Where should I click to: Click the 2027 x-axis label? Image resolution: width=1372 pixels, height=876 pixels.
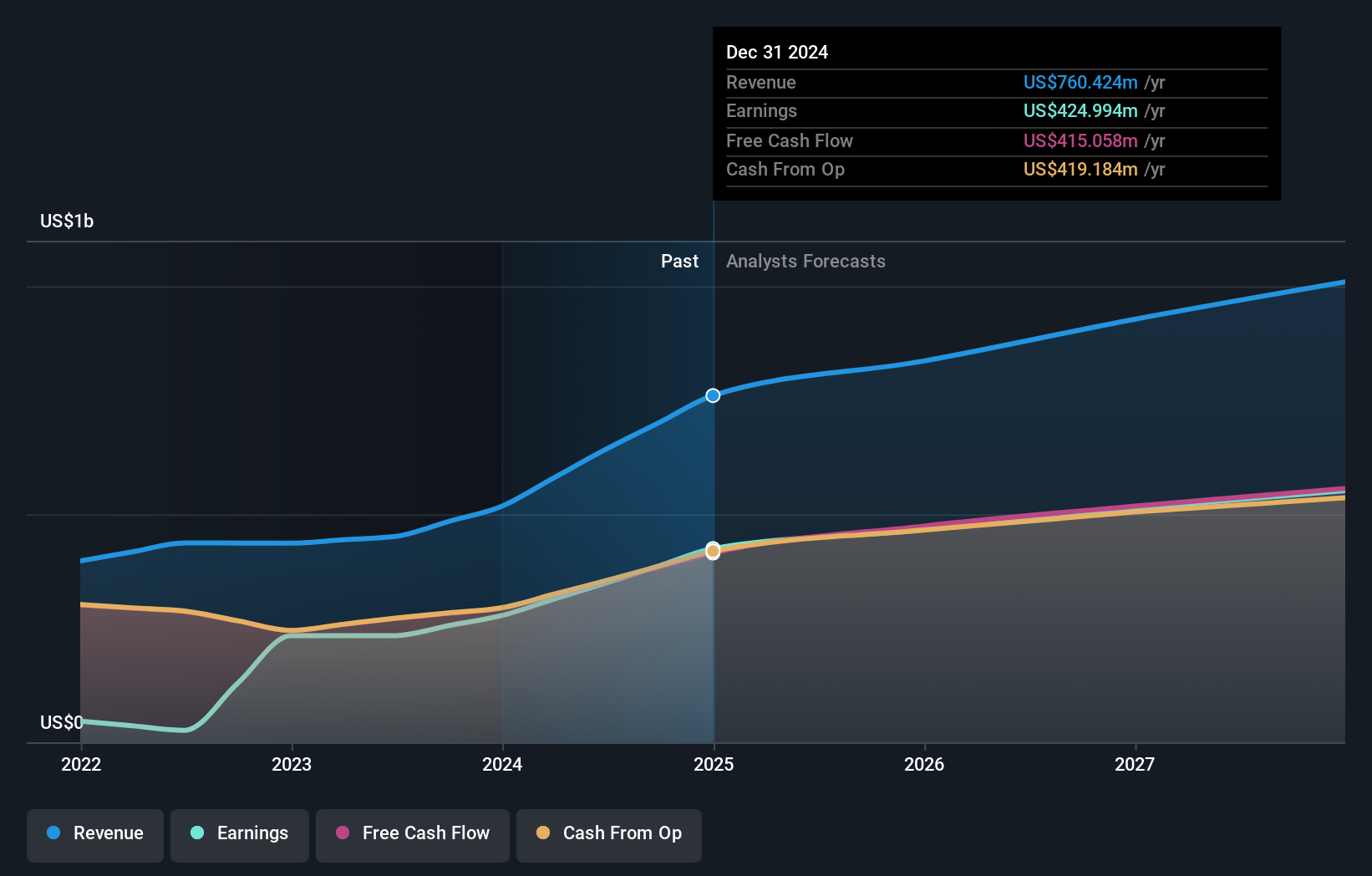1135,764
